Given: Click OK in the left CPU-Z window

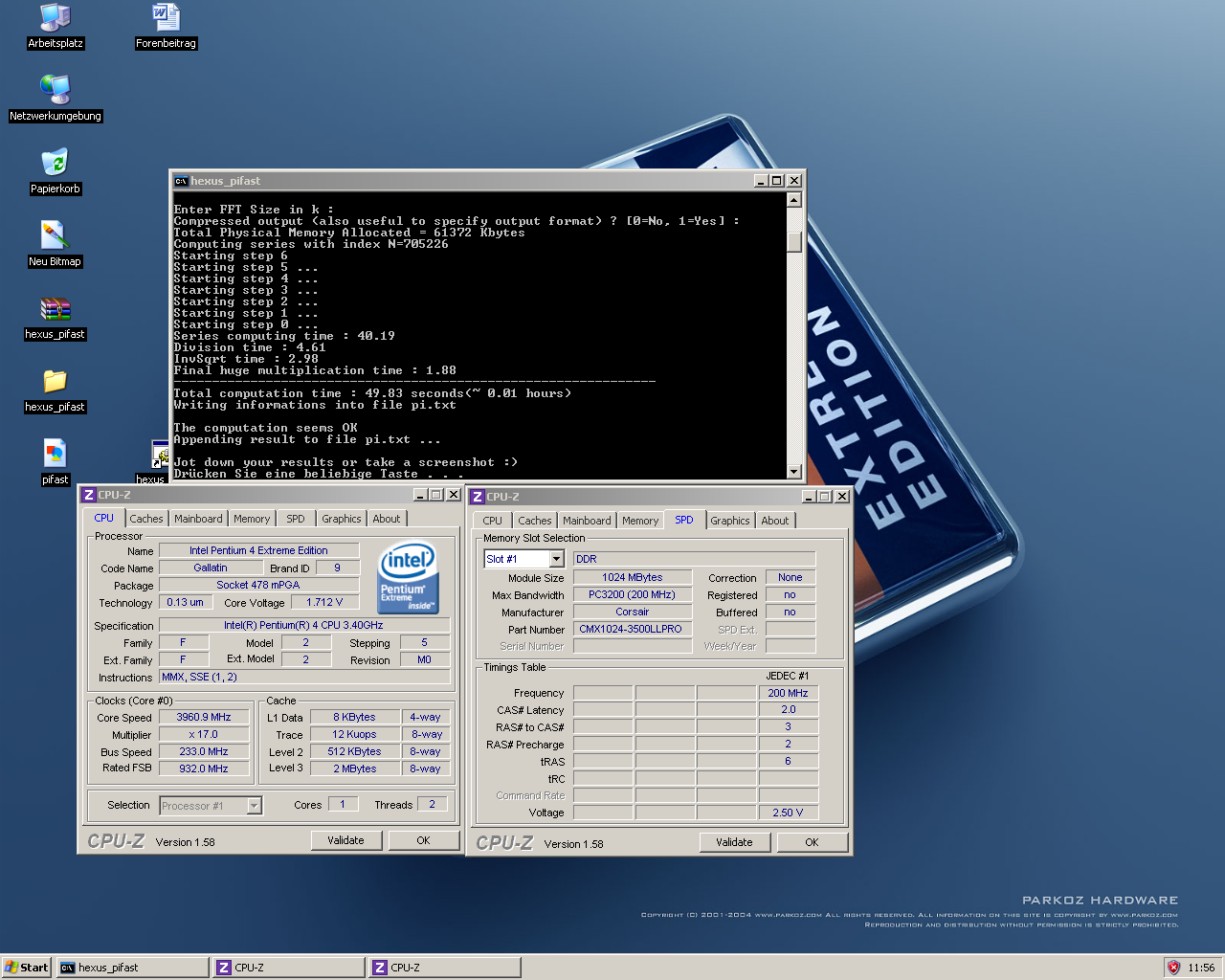Looking at the screenshot, I should coord(423,840).
